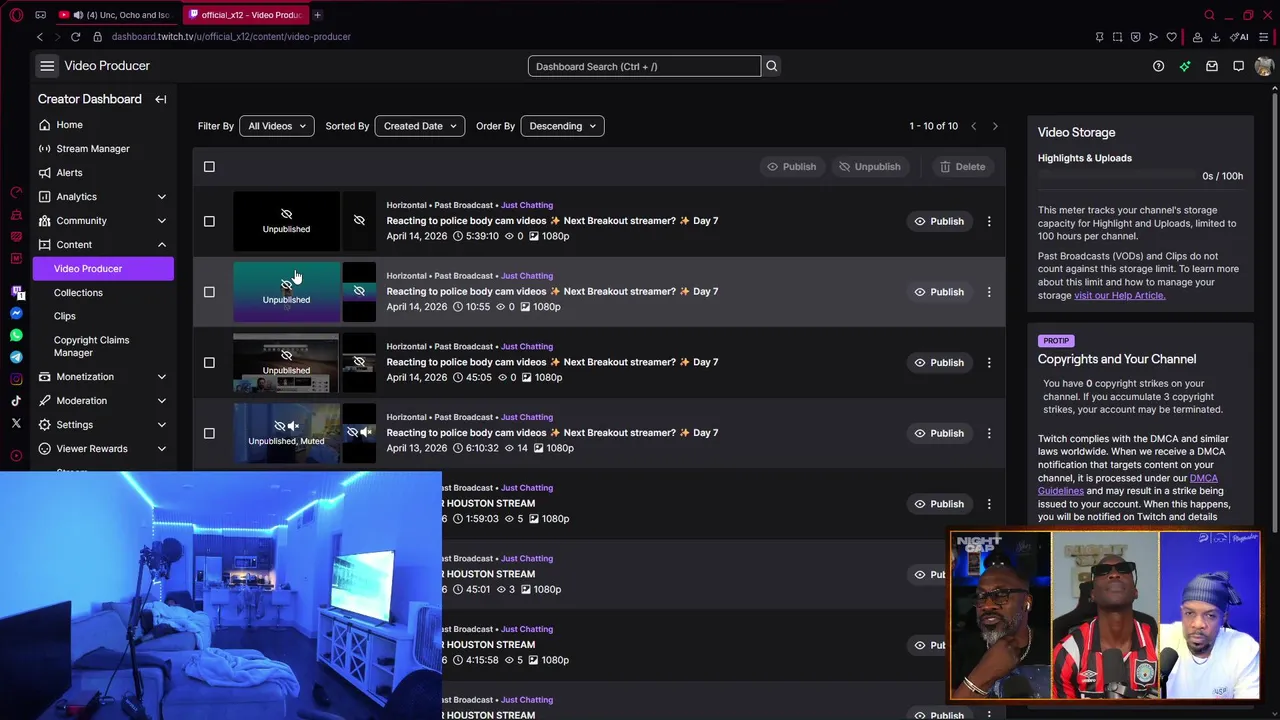Viewport: 1280px width, 720px height.
Task: Open the All Videos filter dropdown
Action: pos(276,126)
